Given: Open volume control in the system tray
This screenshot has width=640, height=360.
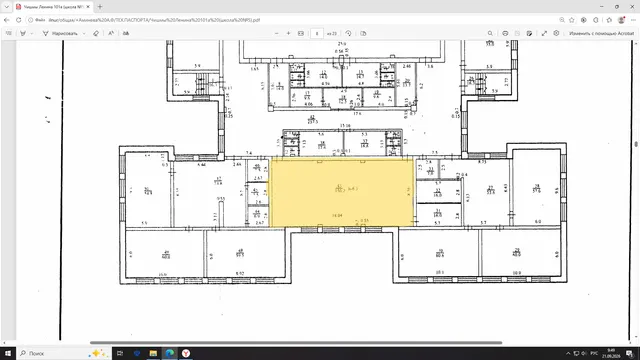Looking at the screenshot, I should (x=584, y=353).
